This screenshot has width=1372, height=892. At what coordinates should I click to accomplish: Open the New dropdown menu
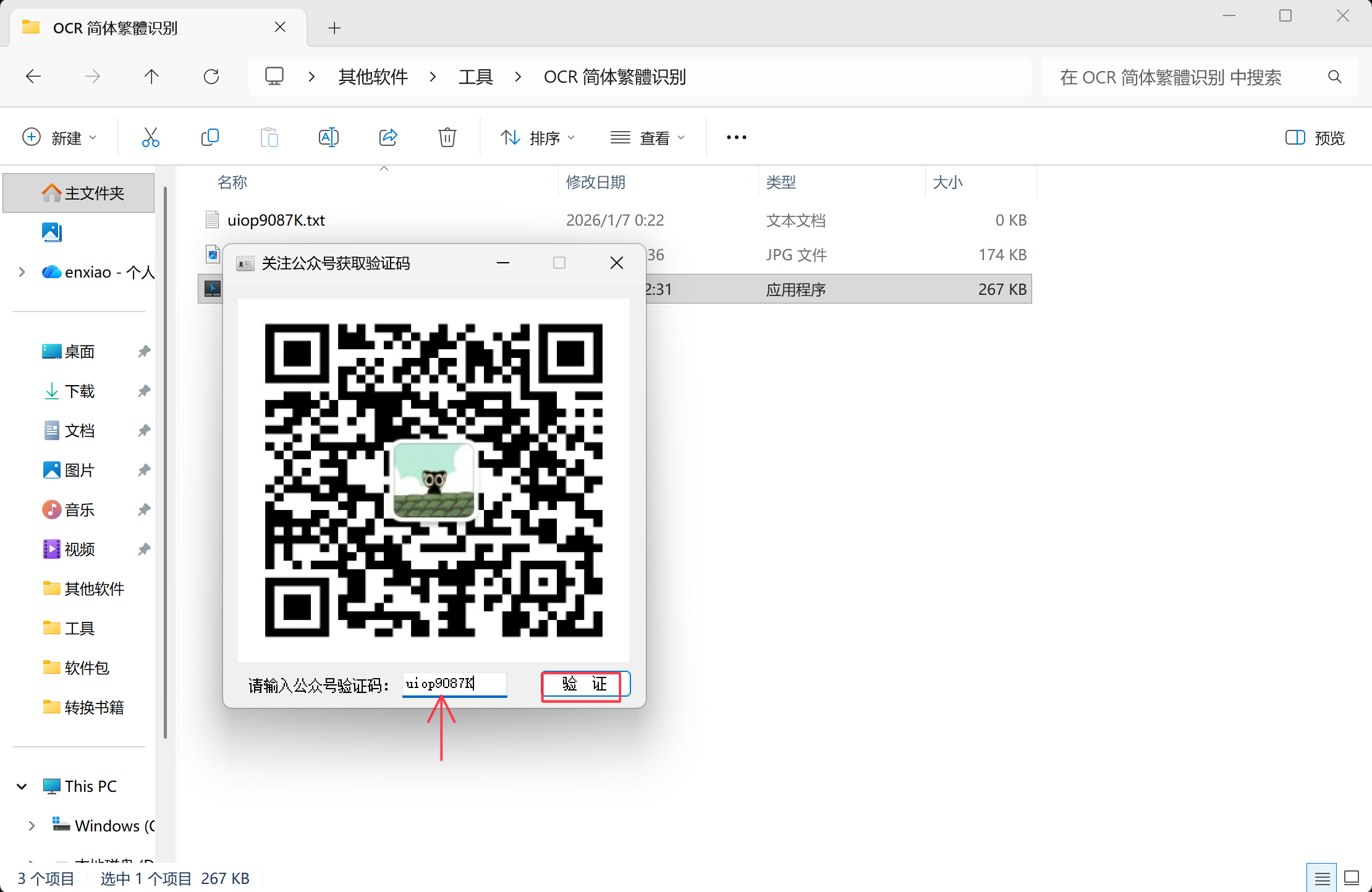(59, 137)
